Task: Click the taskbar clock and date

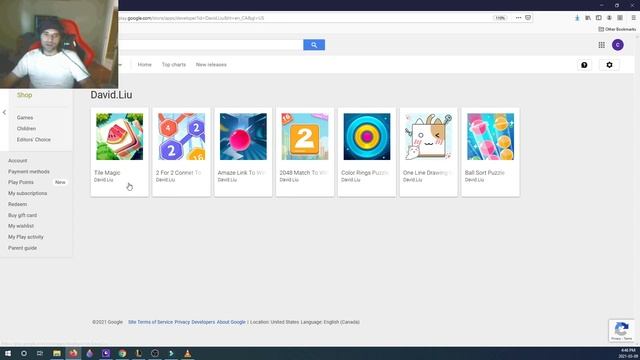Action: pos(628,353)
